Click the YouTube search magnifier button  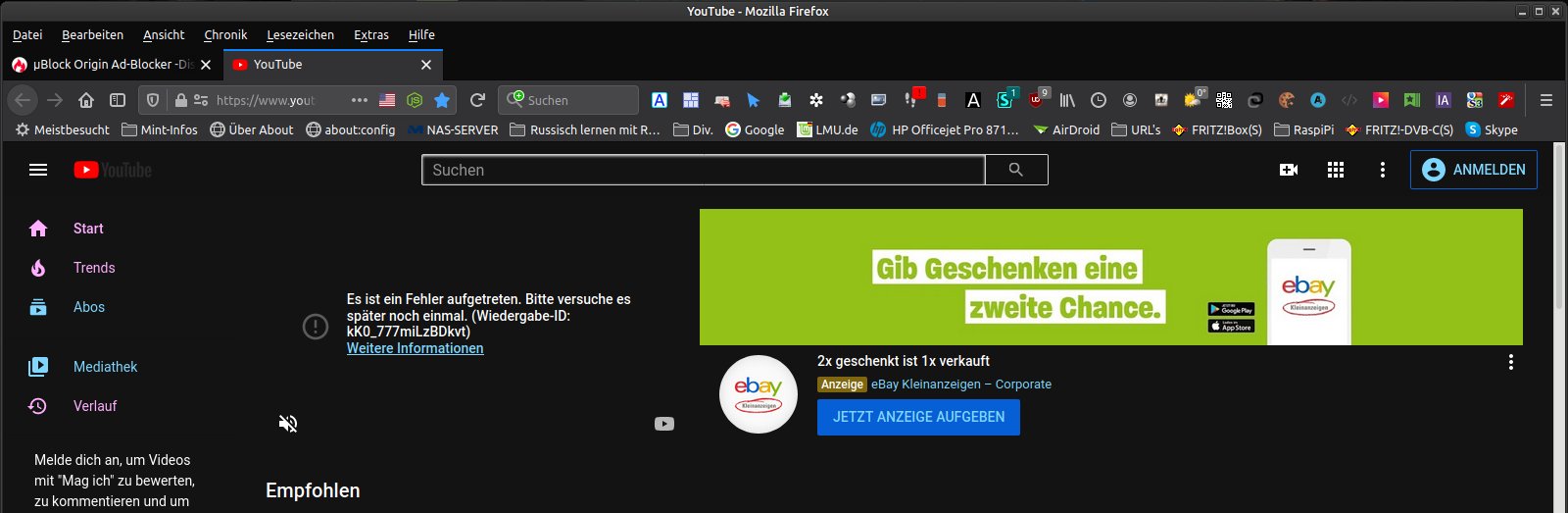1016,170
